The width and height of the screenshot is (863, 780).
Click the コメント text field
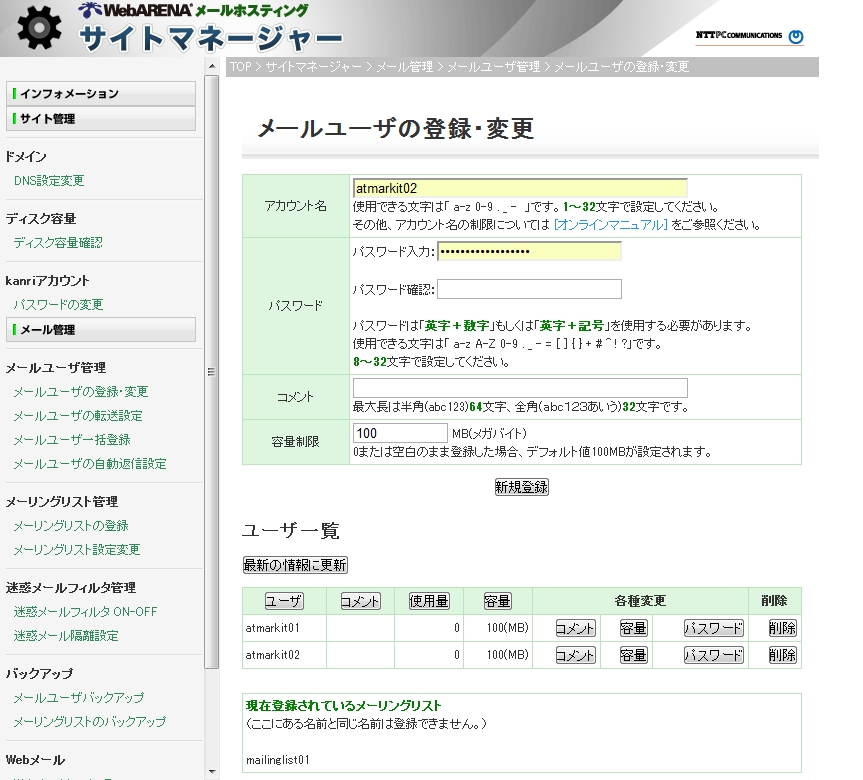(520, 388)
